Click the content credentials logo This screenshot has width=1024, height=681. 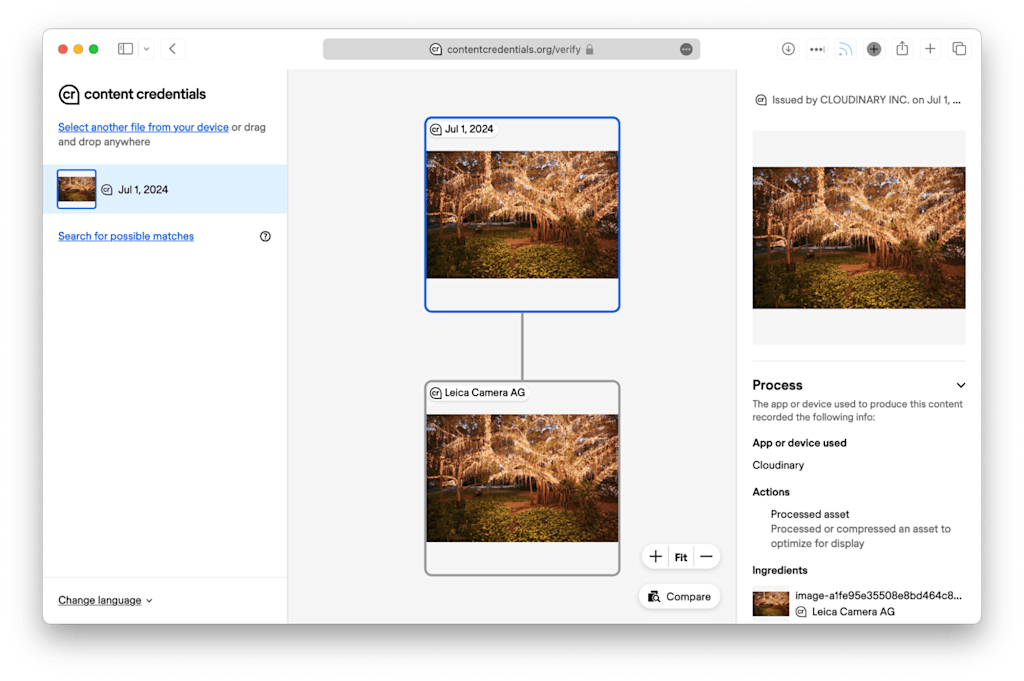[132, 94]
